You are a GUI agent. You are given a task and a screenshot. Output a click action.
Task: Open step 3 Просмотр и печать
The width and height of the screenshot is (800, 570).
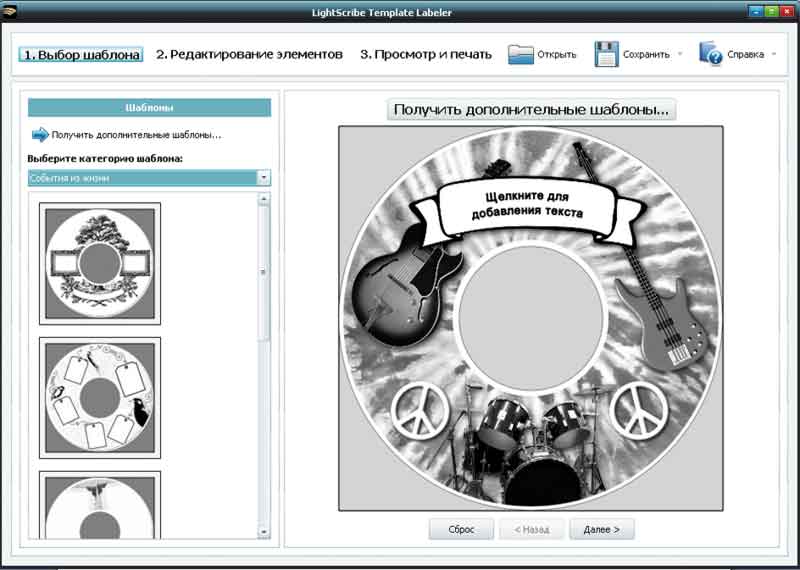pos(425,54)
